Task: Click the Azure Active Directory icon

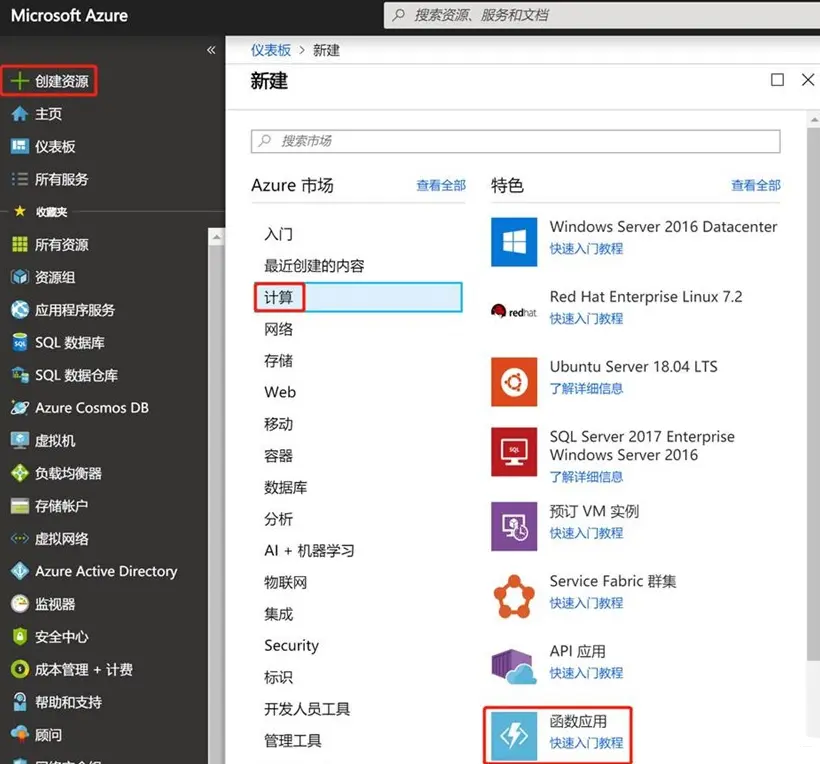Action: [x=19, y=571]
